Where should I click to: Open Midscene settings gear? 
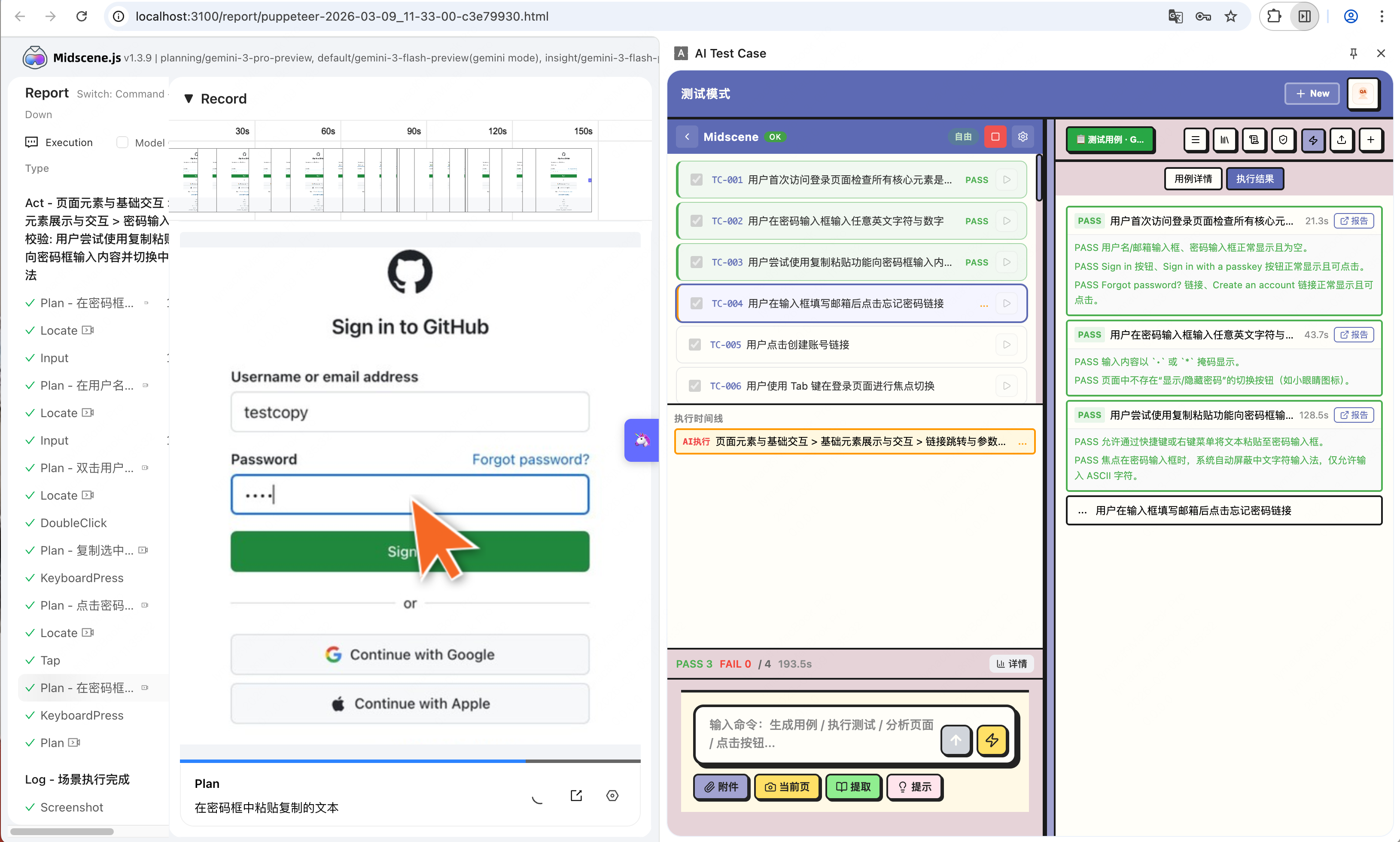tap(1023, 137)
